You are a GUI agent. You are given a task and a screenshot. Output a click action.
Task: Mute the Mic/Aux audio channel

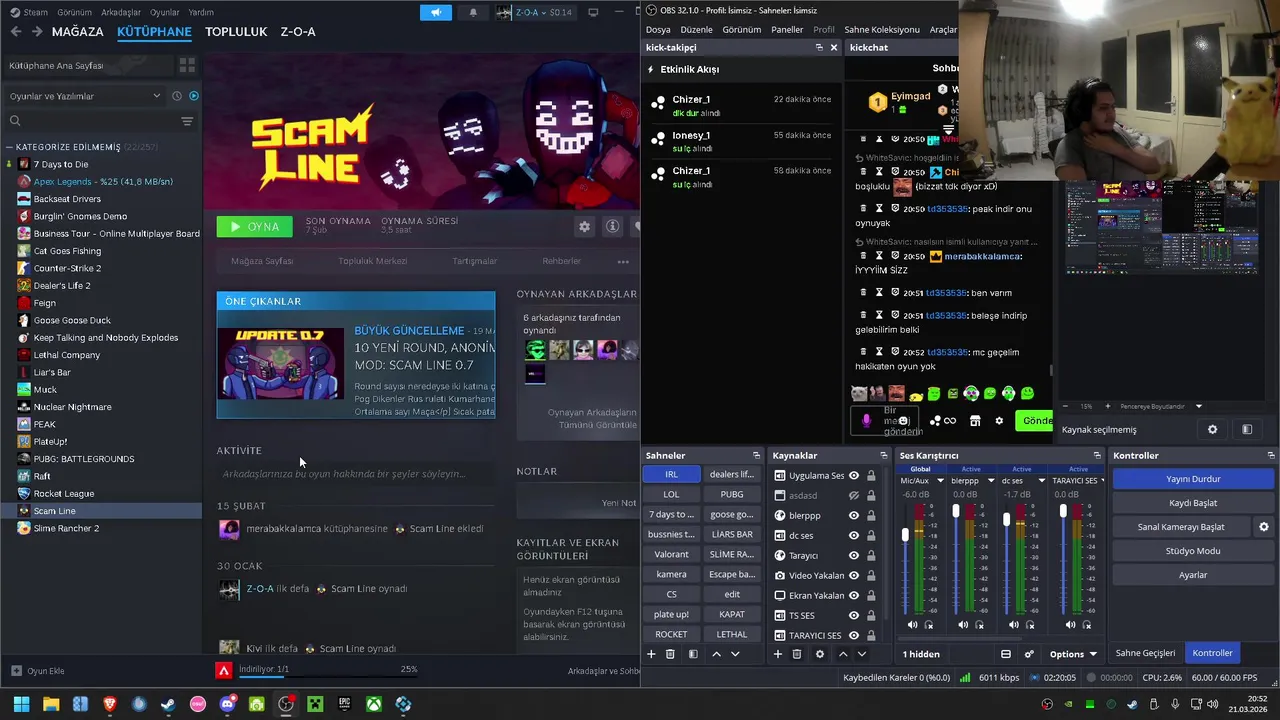[912, 625]
